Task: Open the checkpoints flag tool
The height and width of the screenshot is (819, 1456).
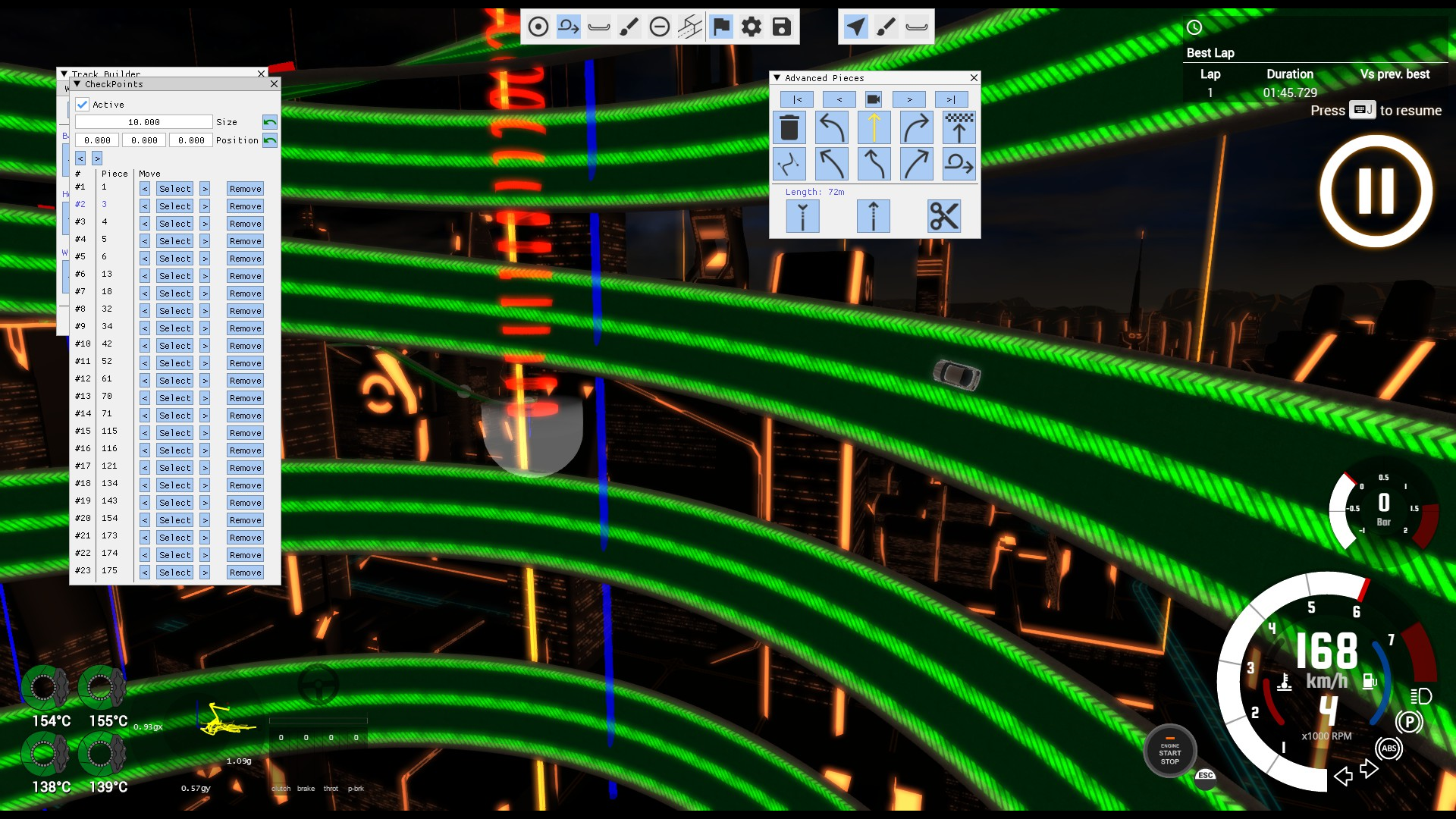Action: click(721, 27)
